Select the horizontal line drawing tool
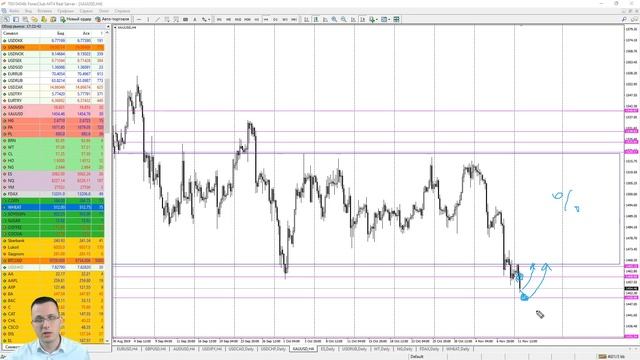Viewport: 640px width, 360px height. point(139,19)
